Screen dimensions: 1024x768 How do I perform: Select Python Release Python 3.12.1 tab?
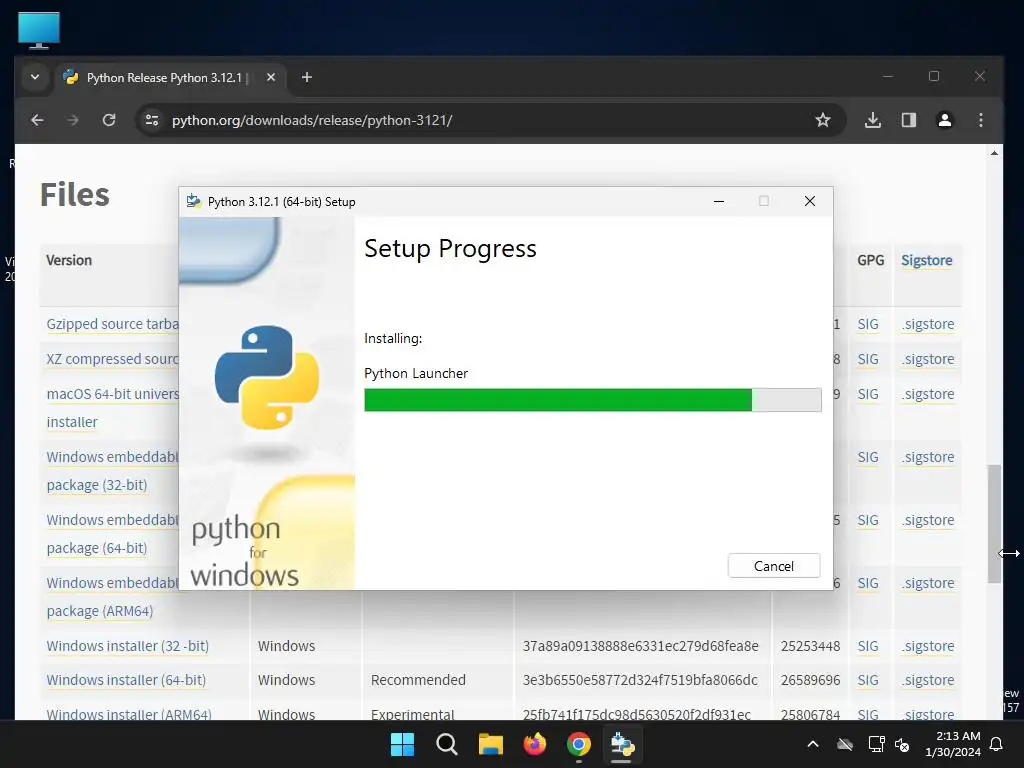tap(167, 78)
